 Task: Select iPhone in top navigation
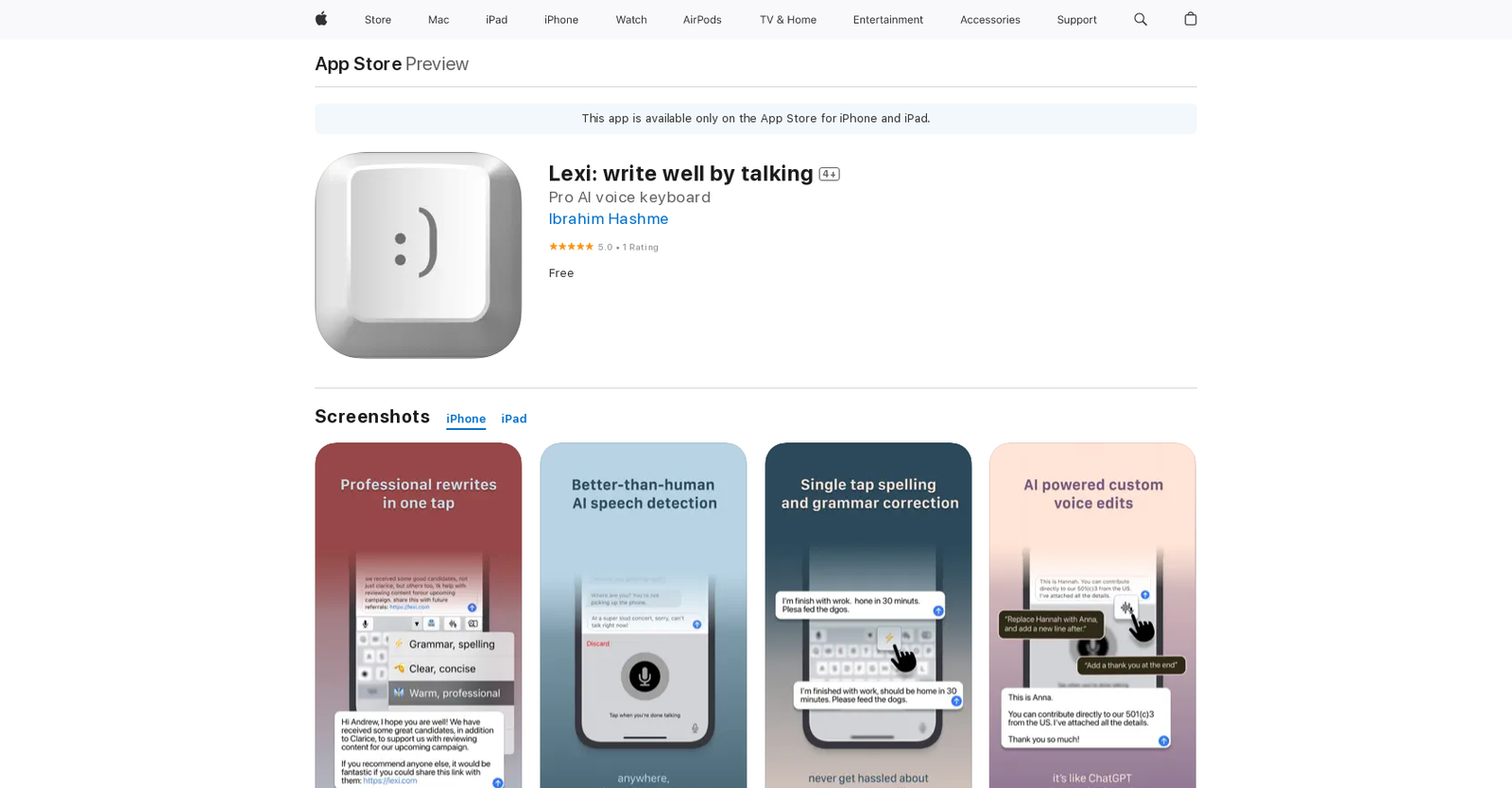point(561,20)
